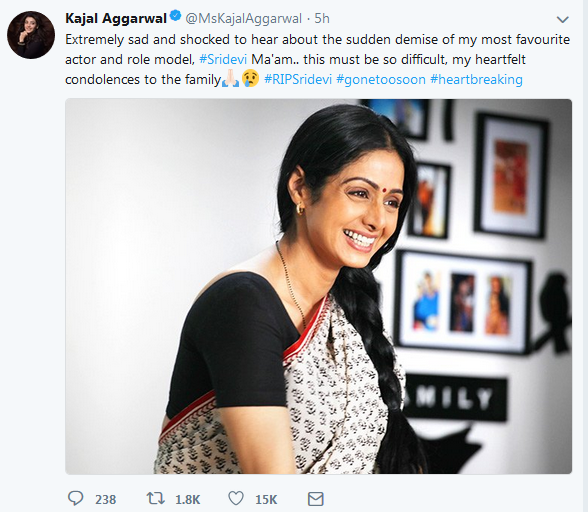Viewport: 588px width, 512px height.
Task: Send tweet via the envelope message icon
Action: pos(315,499)
